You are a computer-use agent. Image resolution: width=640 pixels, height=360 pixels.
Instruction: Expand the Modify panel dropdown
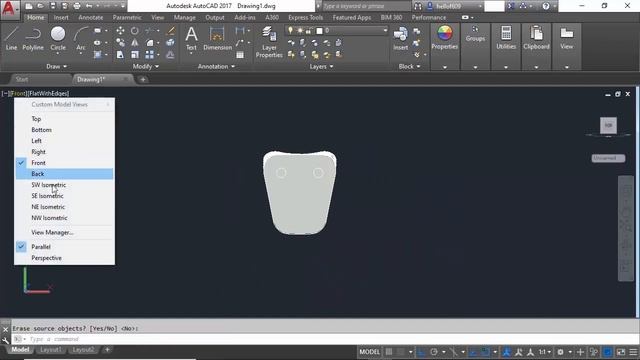coord(146,66)
